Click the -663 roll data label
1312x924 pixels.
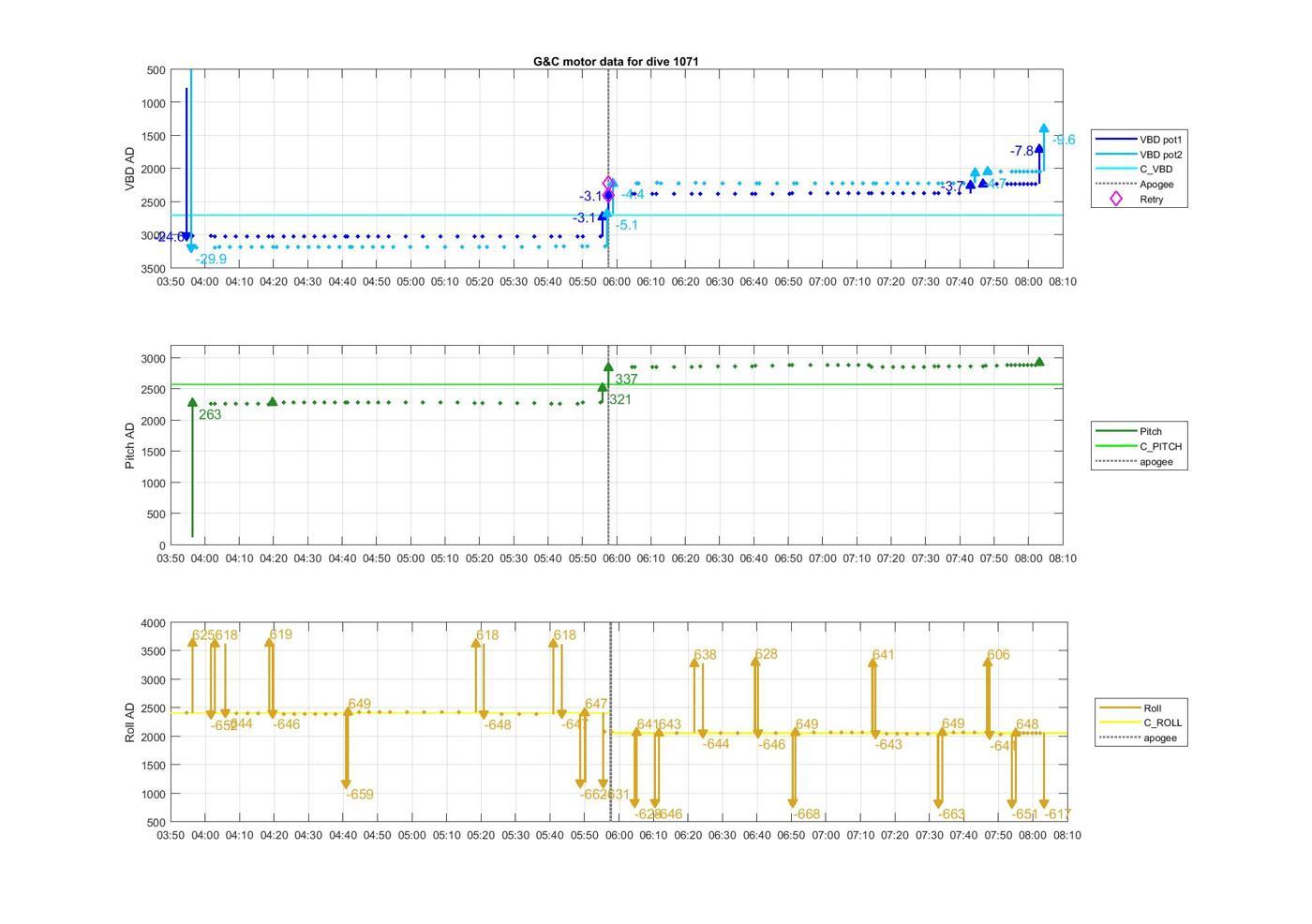tap(951, 814)
